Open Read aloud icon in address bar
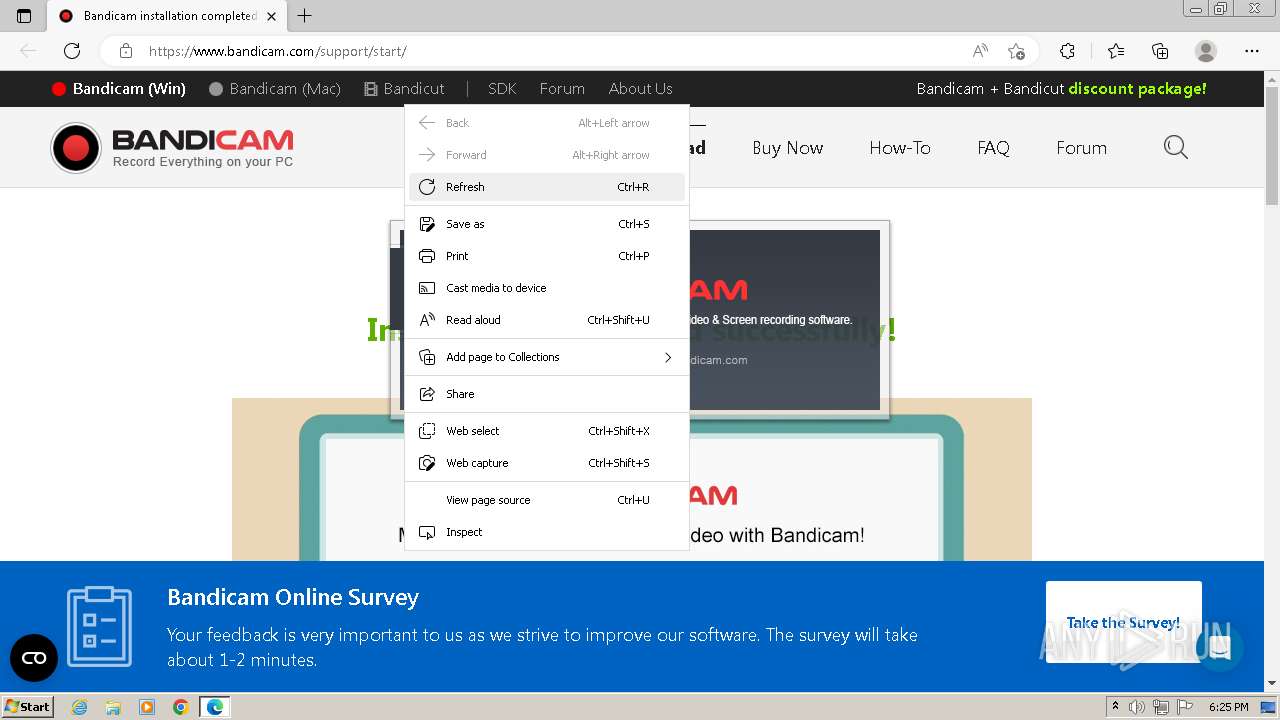This screenshot has height=720, width=1280. pyautogui.click(x=981, y=51)
